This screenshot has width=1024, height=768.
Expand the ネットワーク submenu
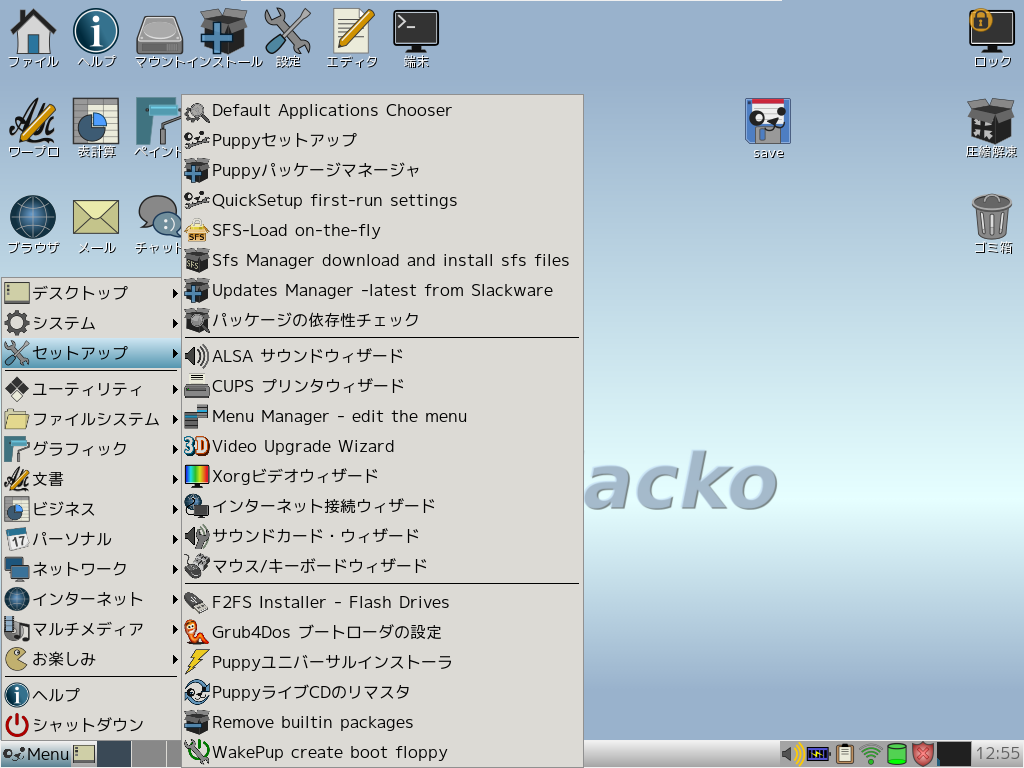point(91,569)
